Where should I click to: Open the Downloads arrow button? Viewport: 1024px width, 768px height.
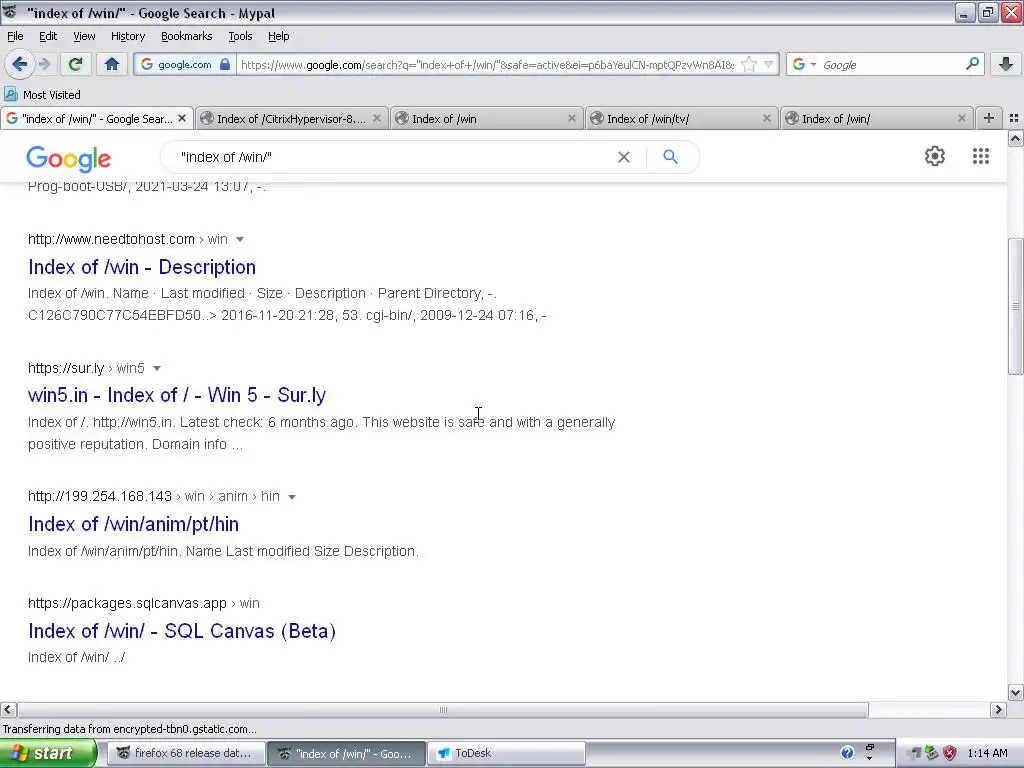click(1006, 64)
